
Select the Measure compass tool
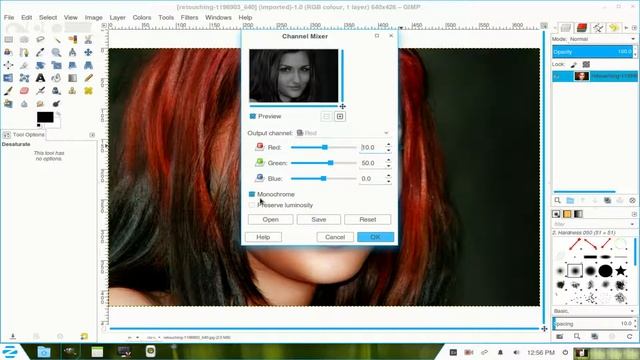72,52
